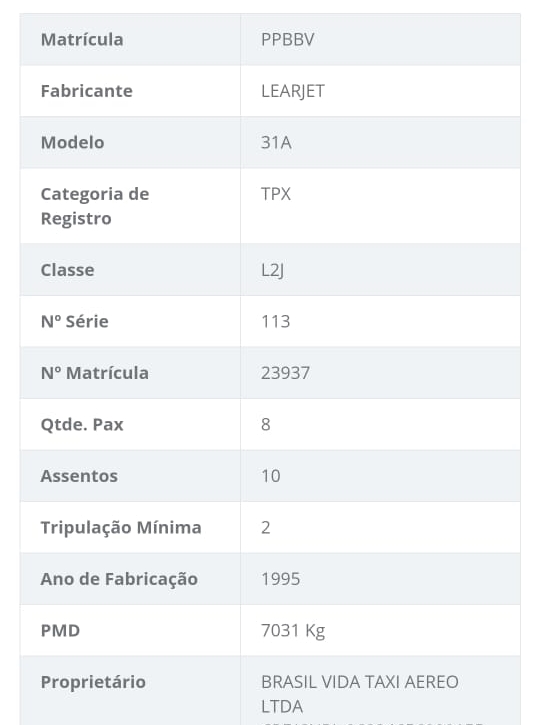Click the Fabricante row label

(x=87, y=91)
